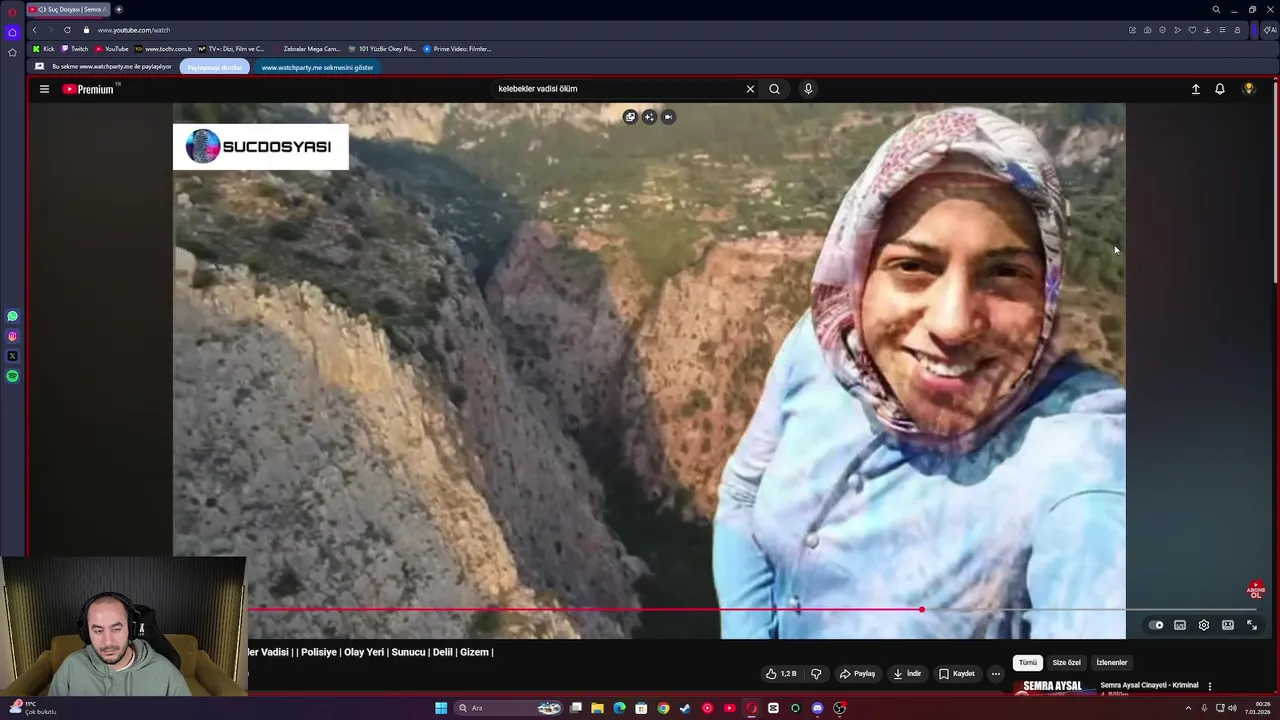Click the red Abone Ol channel watermark
1280x720 pixels.
[1255, 590]
